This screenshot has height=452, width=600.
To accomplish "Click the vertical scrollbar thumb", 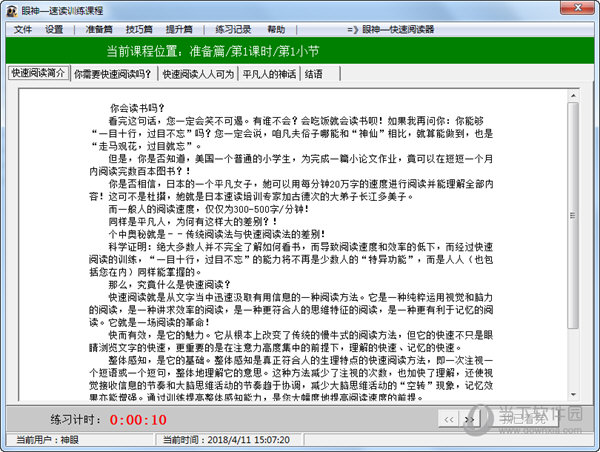I will (573, 215).
